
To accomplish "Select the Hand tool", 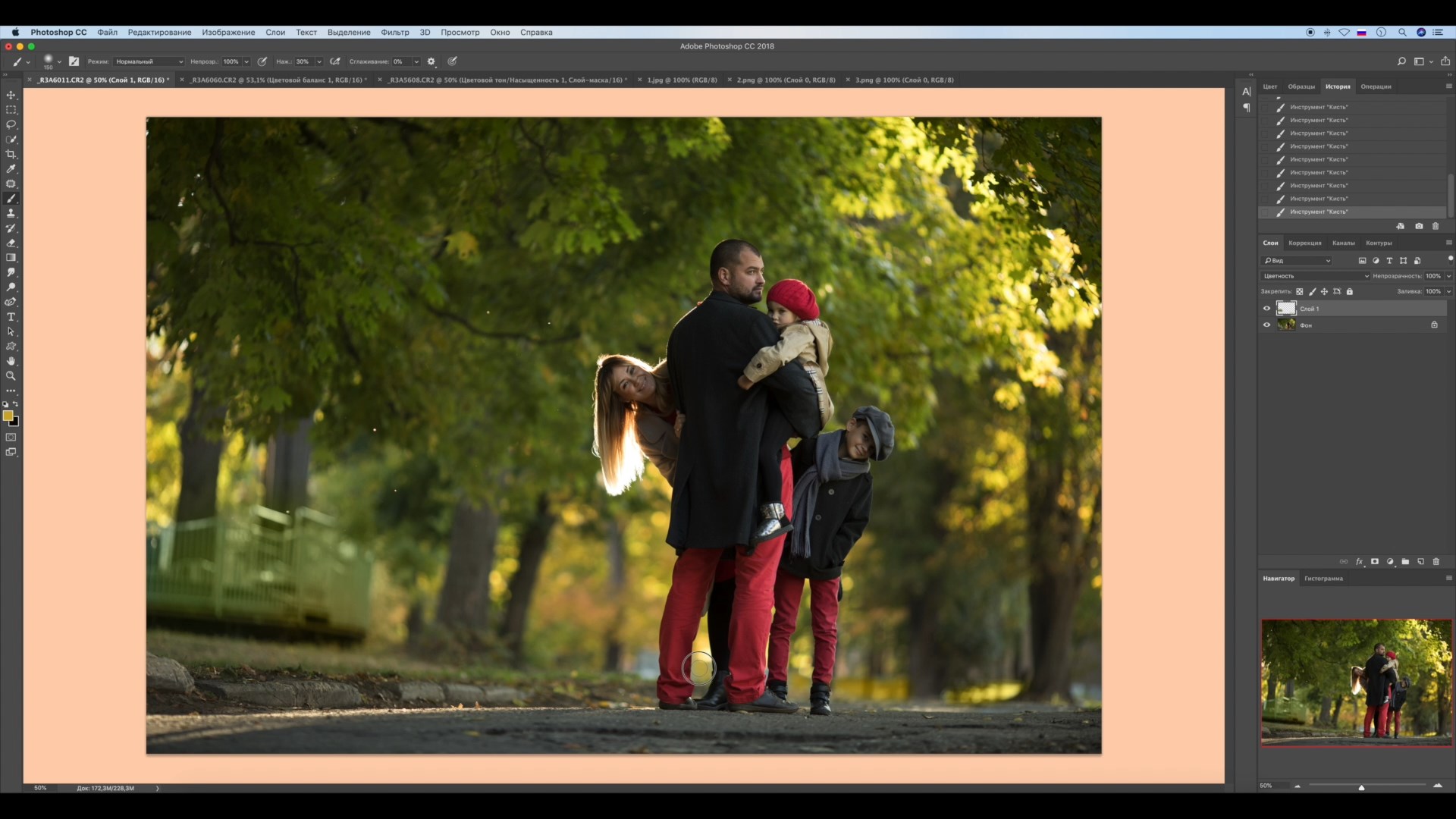I will 11,361.
